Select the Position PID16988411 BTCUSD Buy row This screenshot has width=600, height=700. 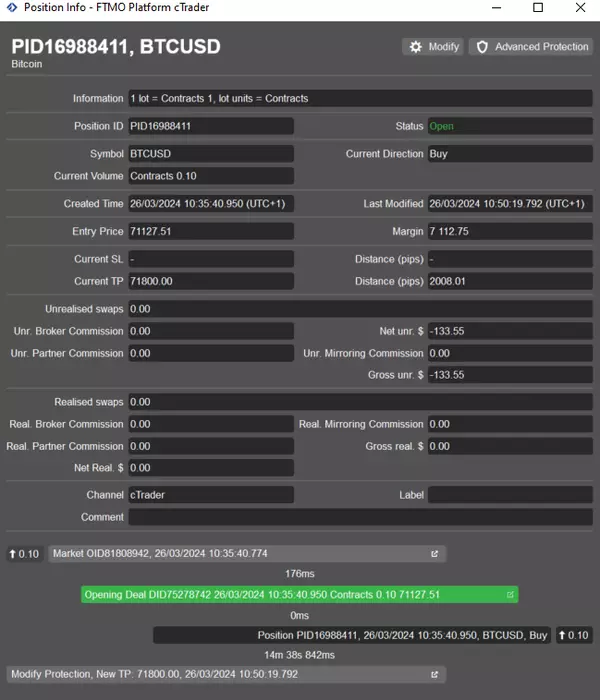(352, 635)
